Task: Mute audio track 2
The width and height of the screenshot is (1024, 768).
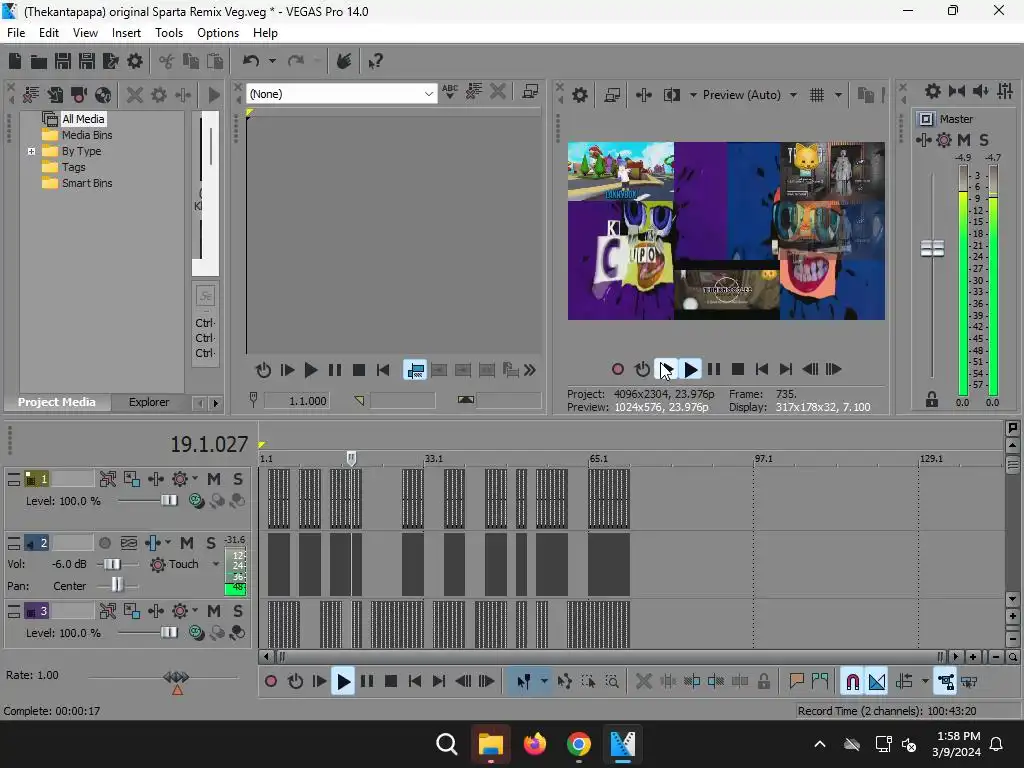Action: (187, 543)
